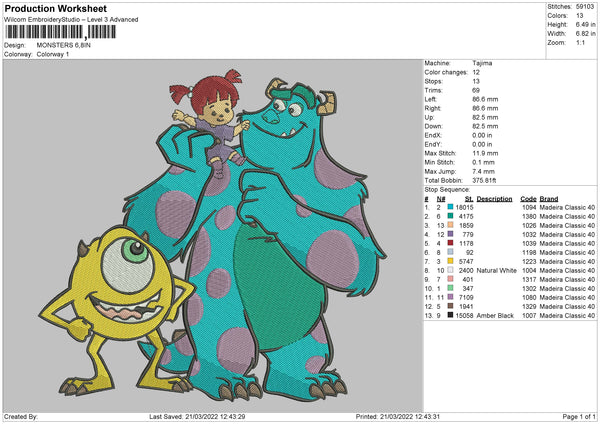Select the Max Stitch value "11.9 mm"
This screenshot has width=600, height=424.
[x=485, y=153]
